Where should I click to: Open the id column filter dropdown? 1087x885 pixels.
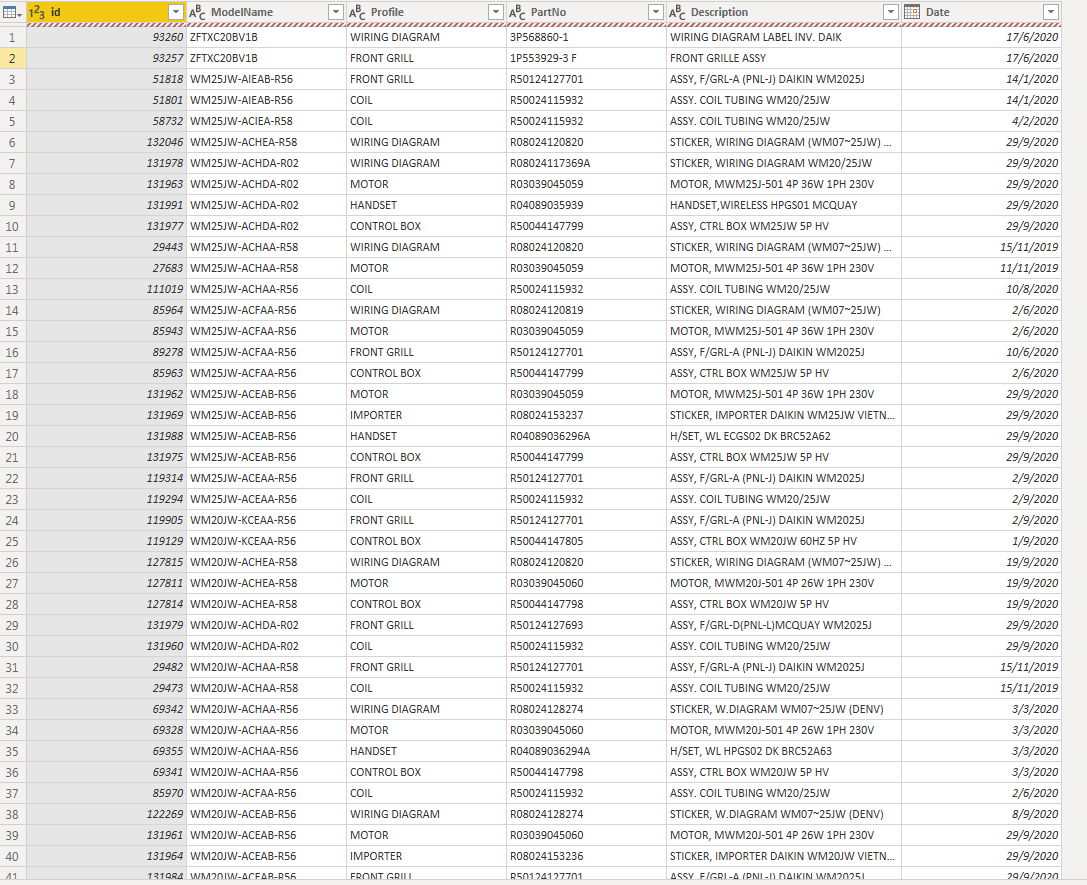[x=175, y=12]
